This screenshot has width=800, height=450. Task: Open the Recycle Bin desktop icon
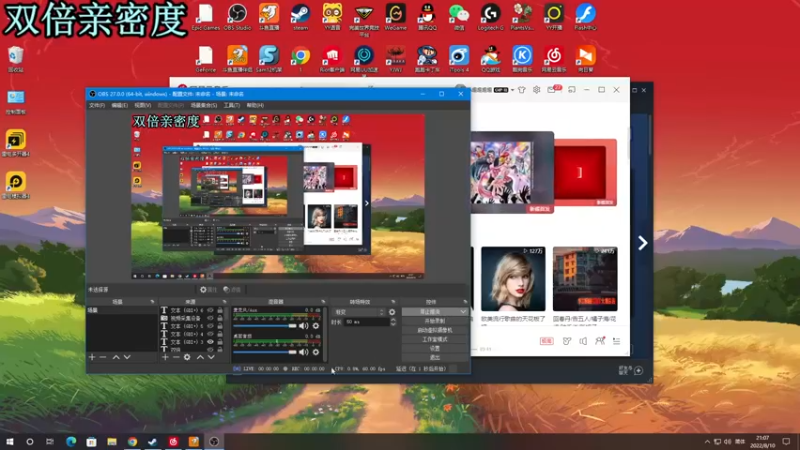(x=16, y=59)
